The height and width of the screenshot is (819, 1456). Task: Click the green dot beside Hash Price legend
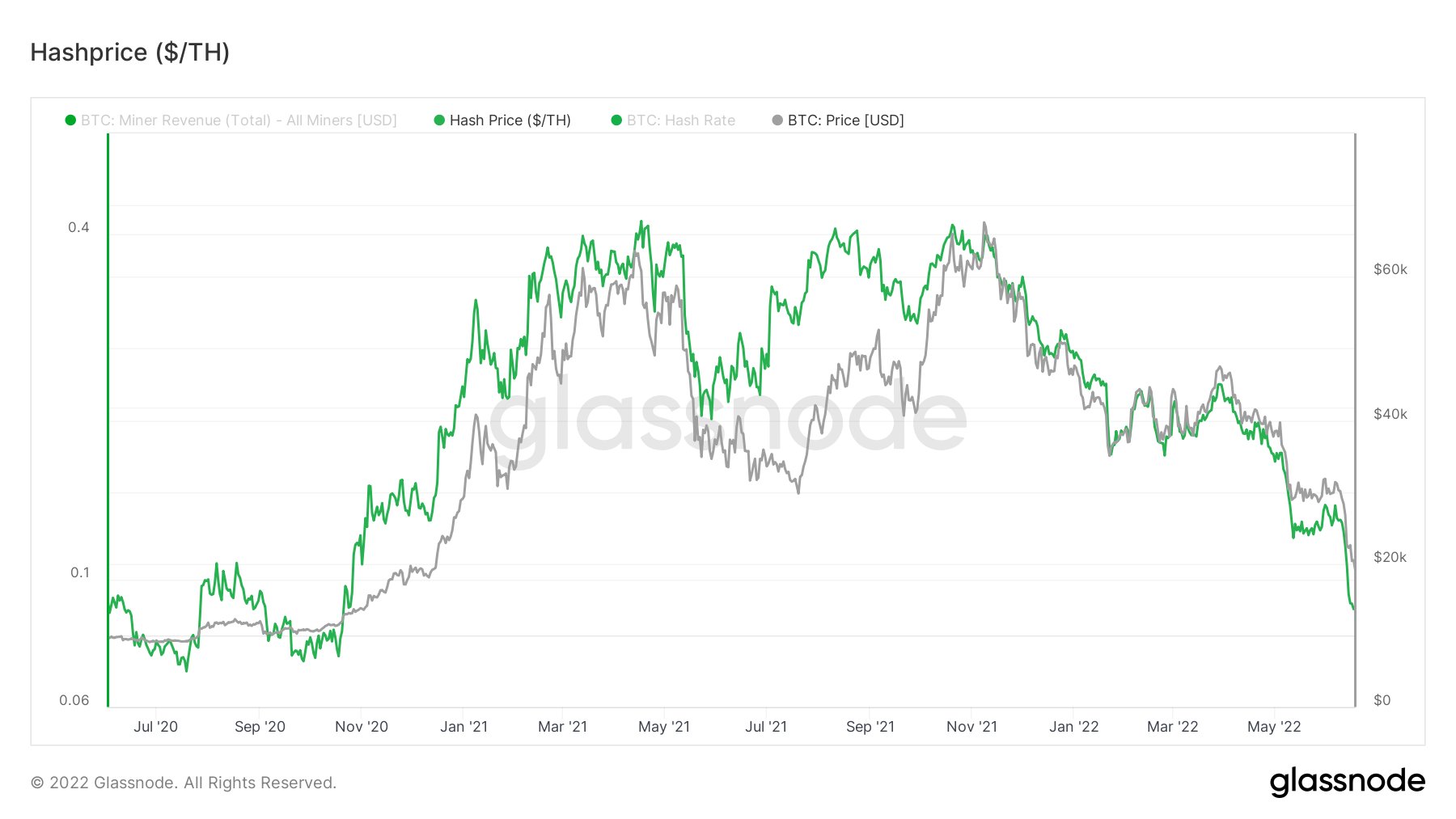439,120
